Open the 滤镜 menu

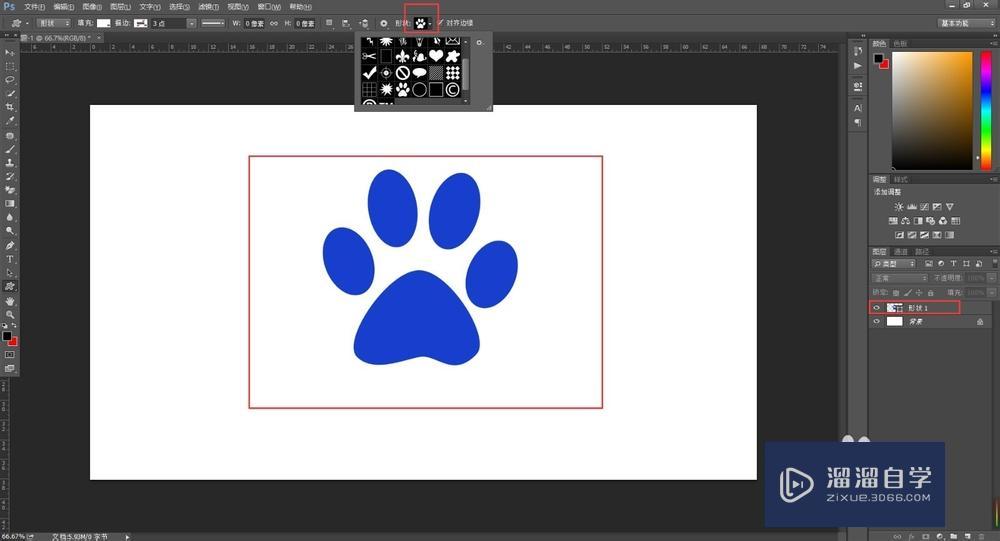pos(209,7)
